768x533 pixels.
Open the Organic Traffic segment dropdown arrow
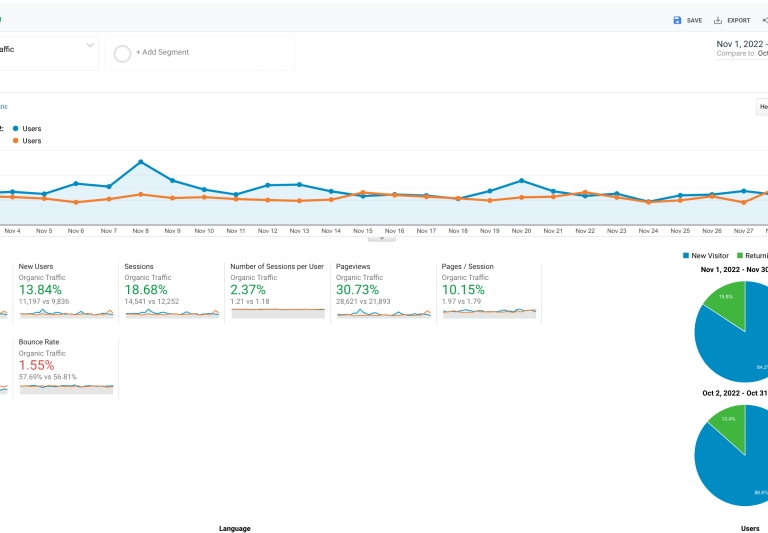[90, 45]
